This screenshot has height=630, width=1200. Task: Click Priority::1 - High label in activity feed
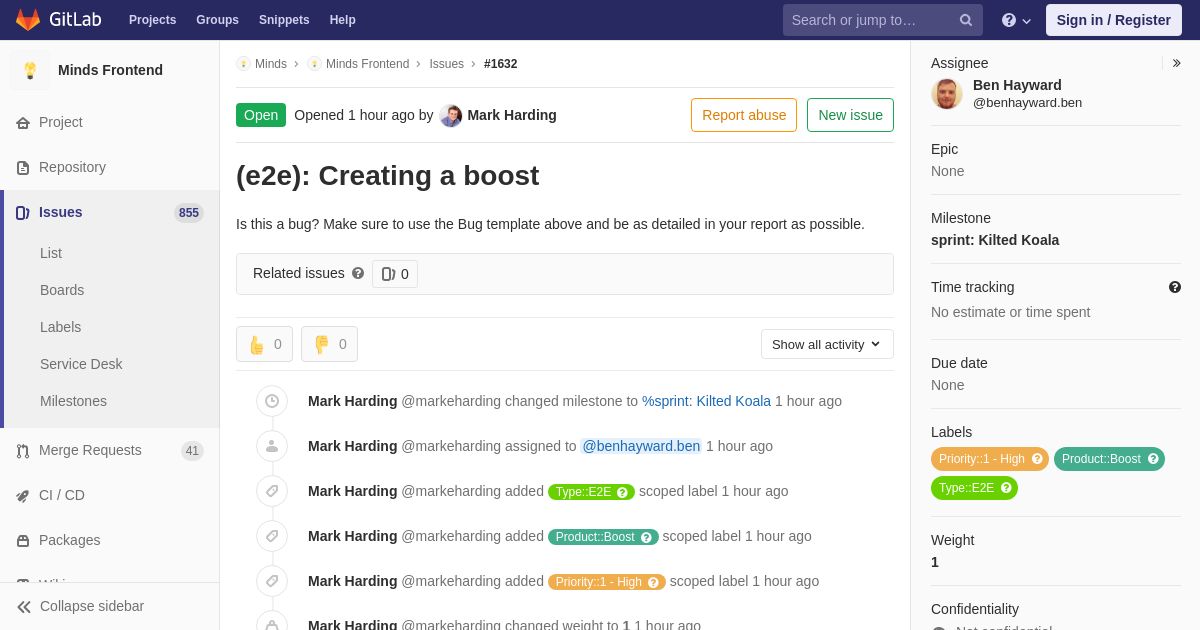[607, 582]
